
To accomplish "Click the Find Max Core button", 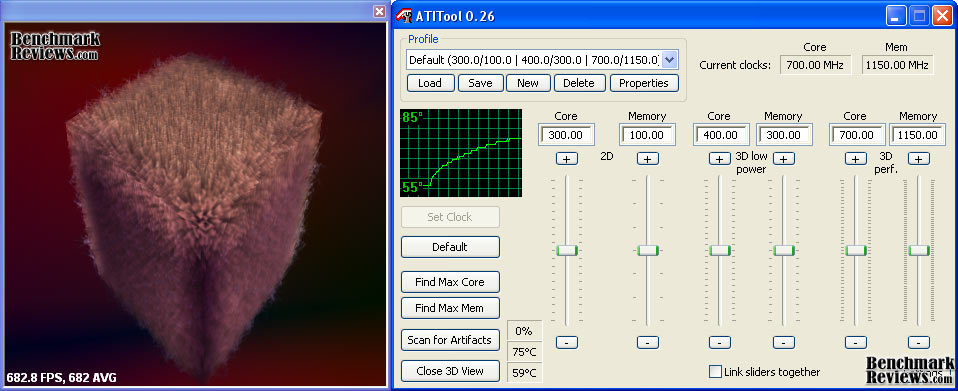I will (450, 282).
